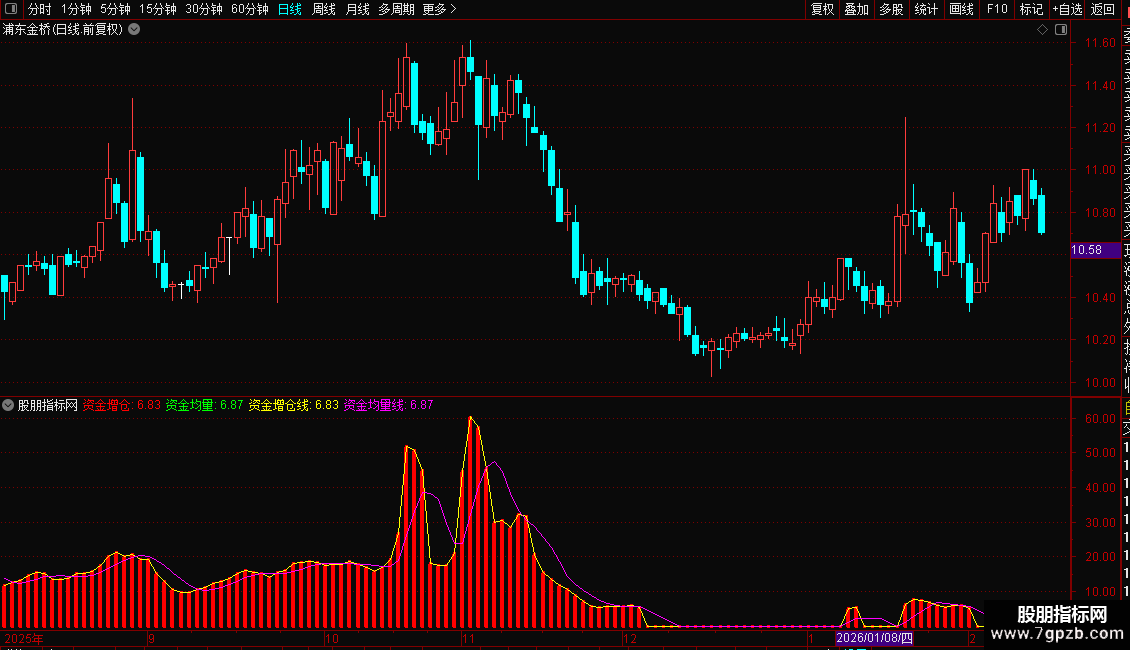1130x650 pixels.
Task: Select the 5分钟 period
Action: (x=115, y=9)
